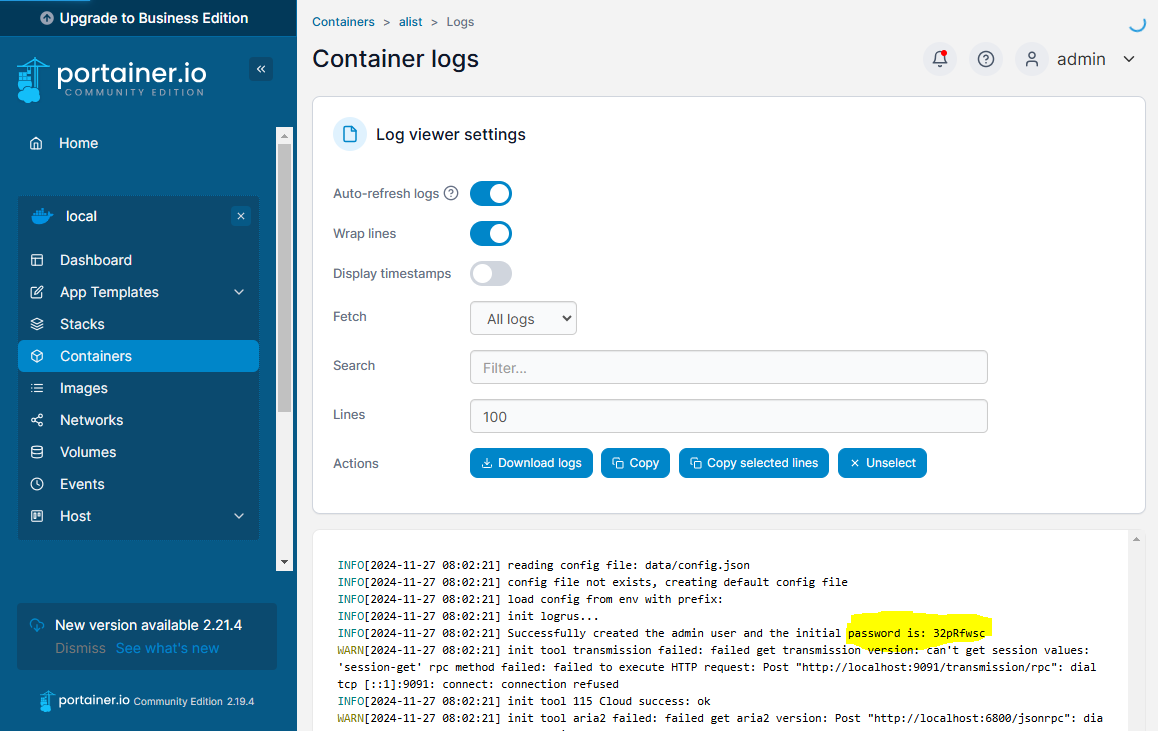Viewport: 1158px width, 731px height.
Task: Go to Volumes in the sidebar
Action: pos(87,452)
